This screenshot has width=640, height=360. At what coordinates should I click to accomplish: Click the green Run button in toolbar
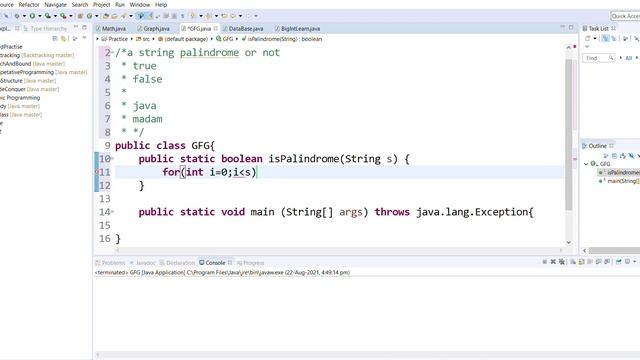click(32, 16)
